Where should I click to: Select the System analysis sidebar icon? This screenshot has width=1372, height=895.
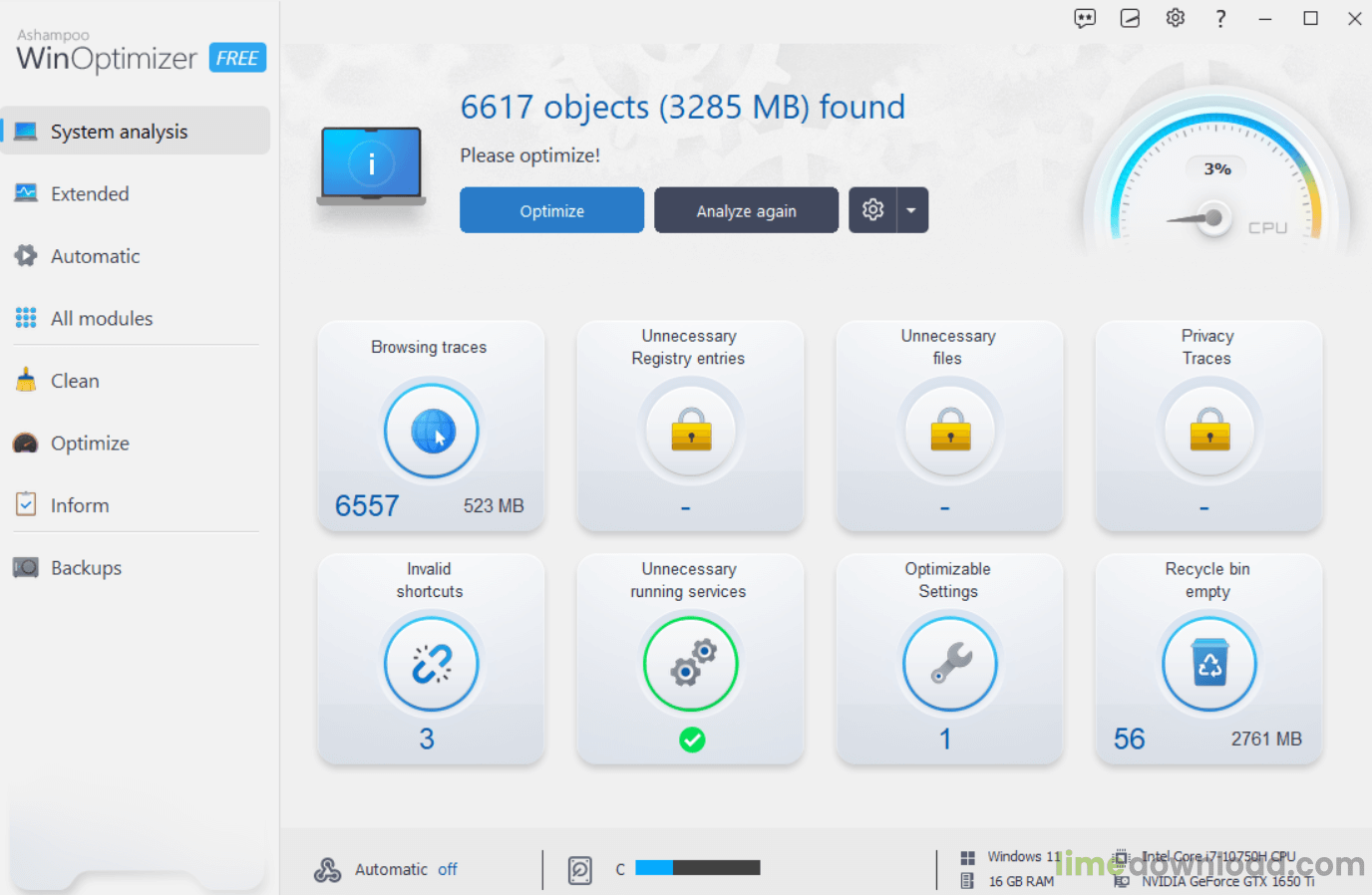tap(24, 131)
